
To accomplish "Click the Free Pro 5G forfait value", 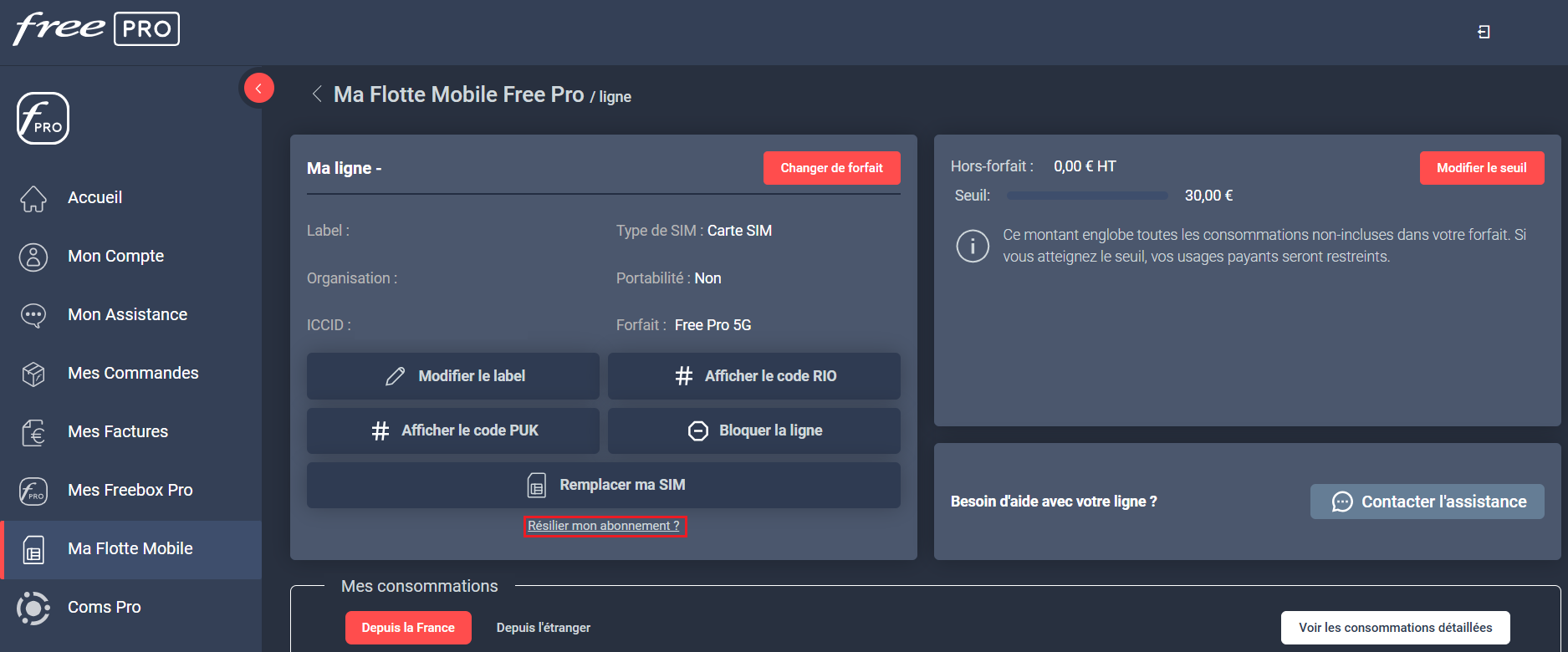I will point(713,325).
